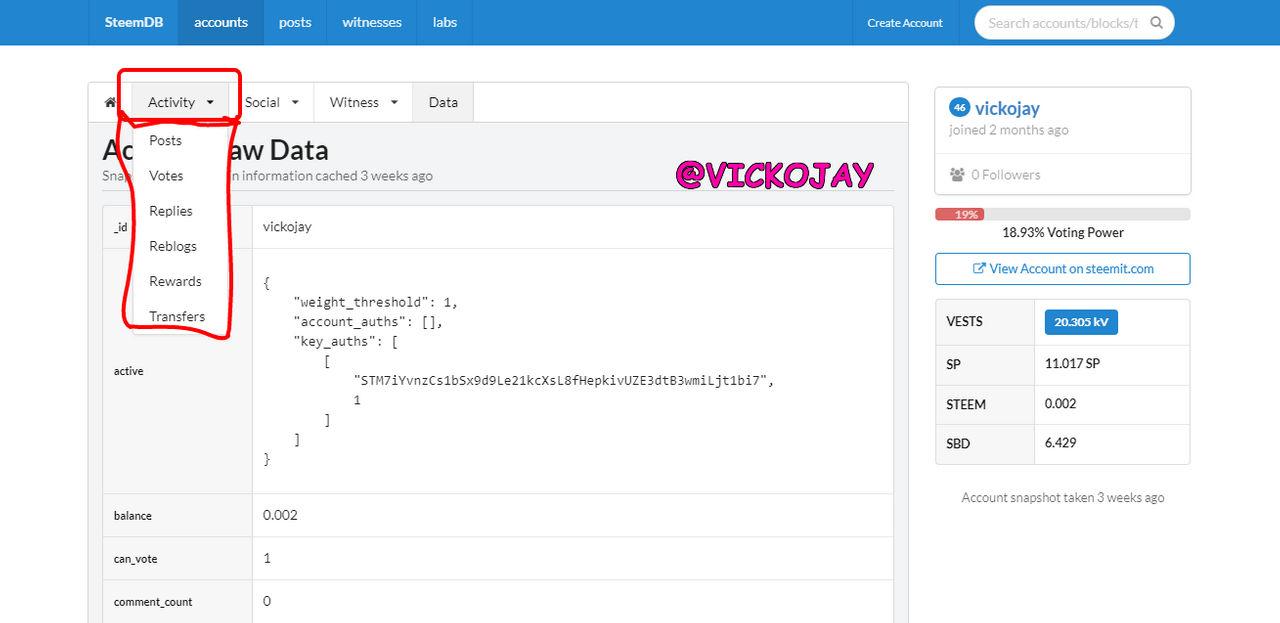Click the STM7iYvnz active key string
Screen dimensions: 1280x623
coord(564,381)
